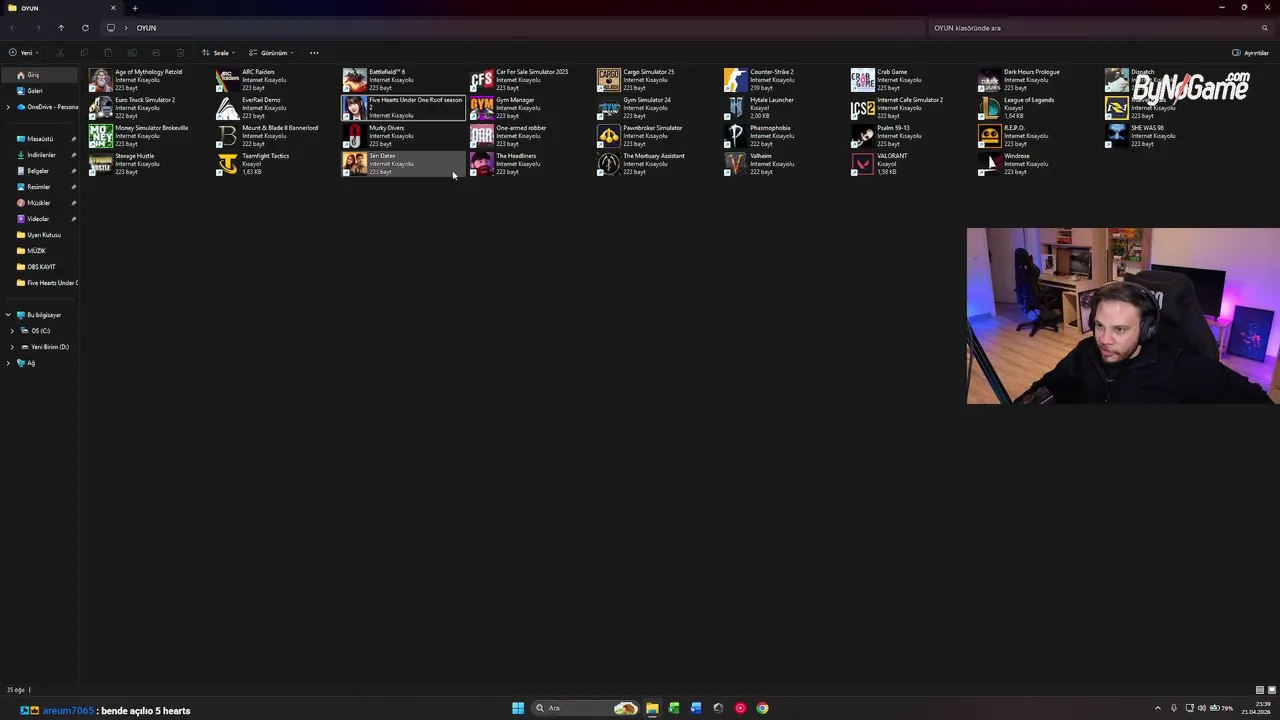Image resolution: width=1280 pixels, height=720 pixels.
Task: Open the ARC Raiders shortcut icon
Action: coord(228,80)
